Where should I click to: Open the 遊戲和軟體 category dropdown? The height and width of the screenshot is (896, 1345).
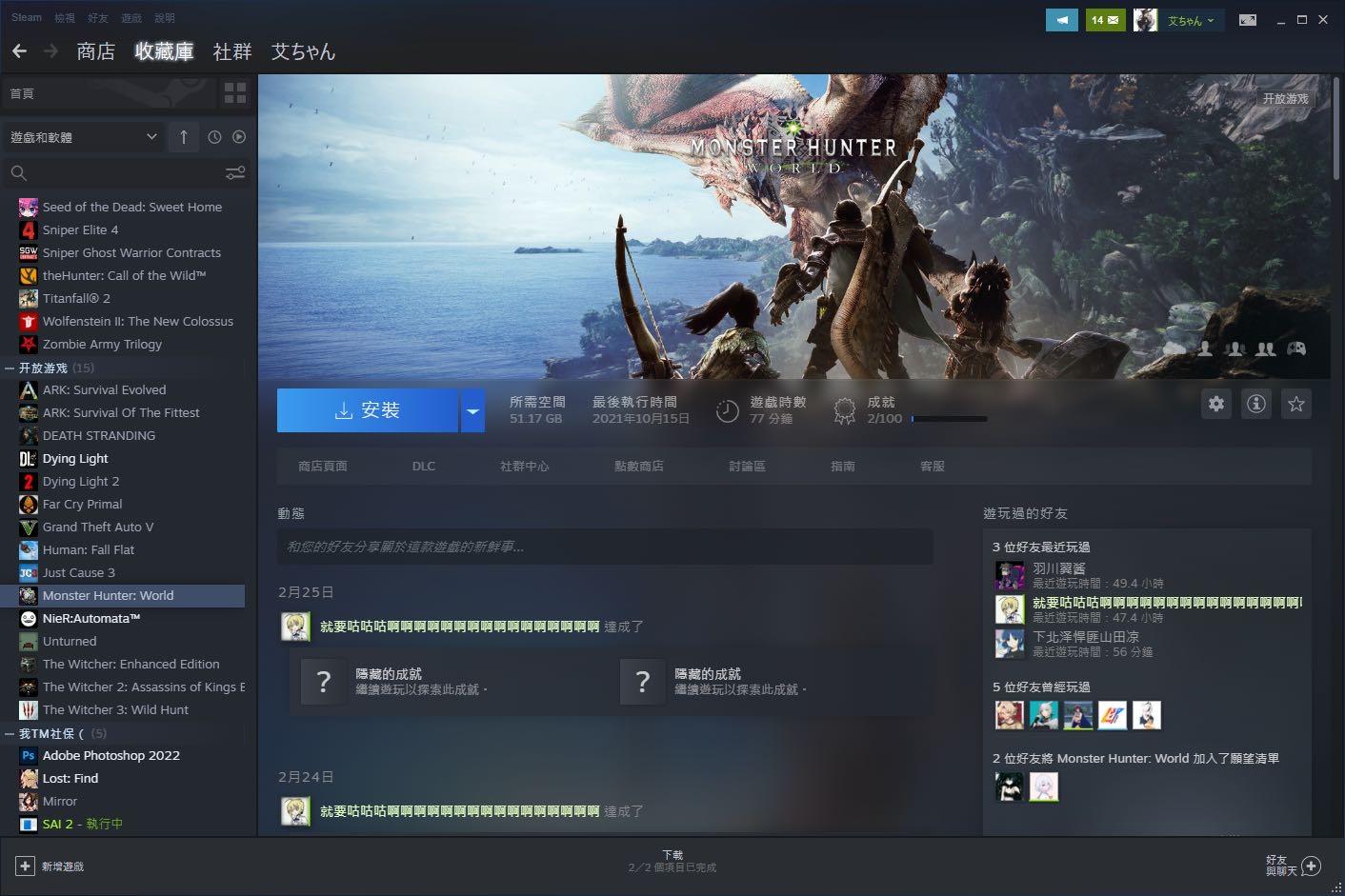(x=84, y=137)
